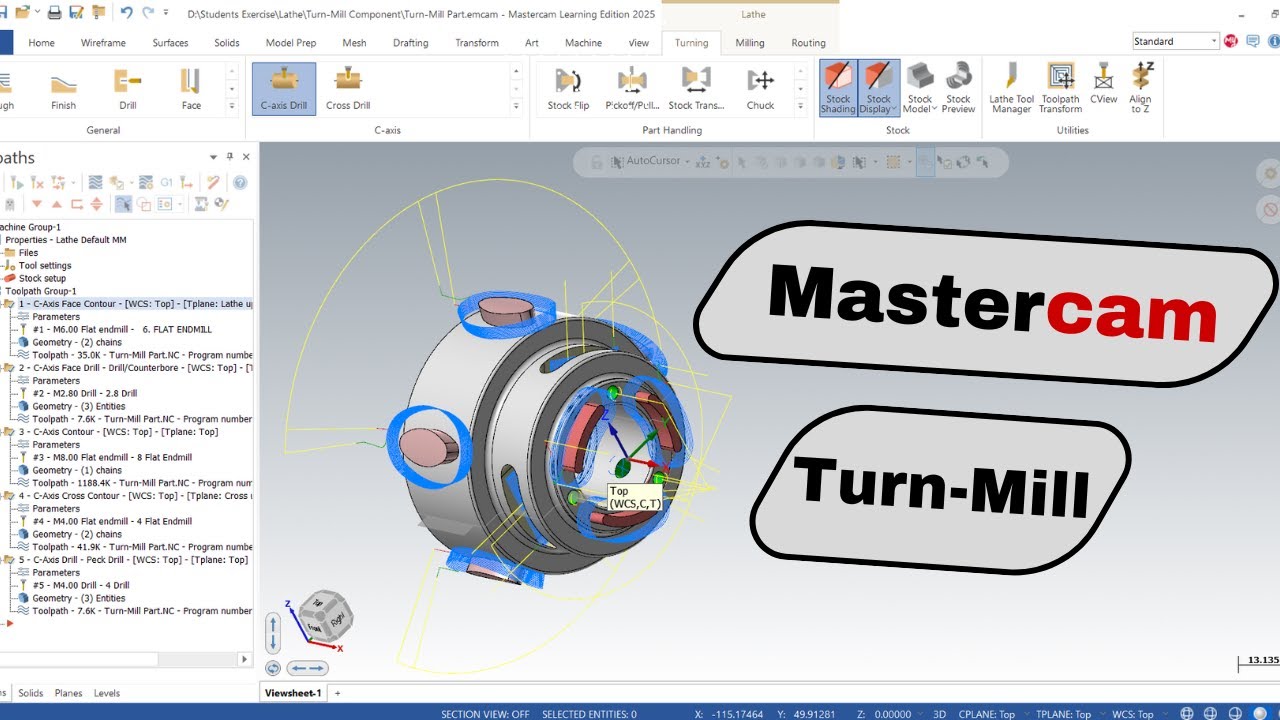
Task: Collapse operation 1 C-Axis Face Contour
Action: pyautogui.click(x=1, y=304)
